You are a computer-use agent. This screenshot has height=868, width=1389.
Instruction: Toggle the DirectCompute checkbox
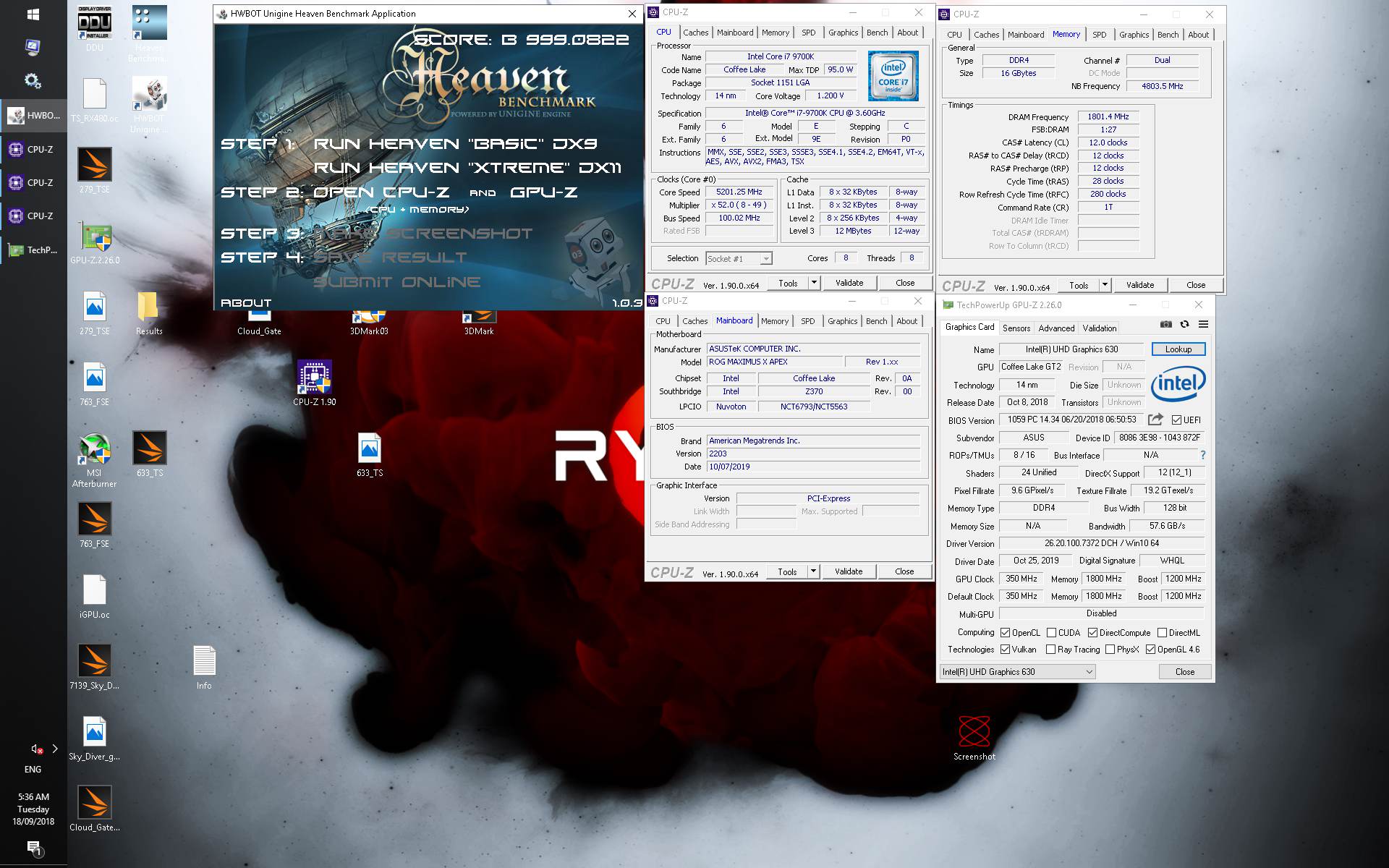[x=1092, y=632]
